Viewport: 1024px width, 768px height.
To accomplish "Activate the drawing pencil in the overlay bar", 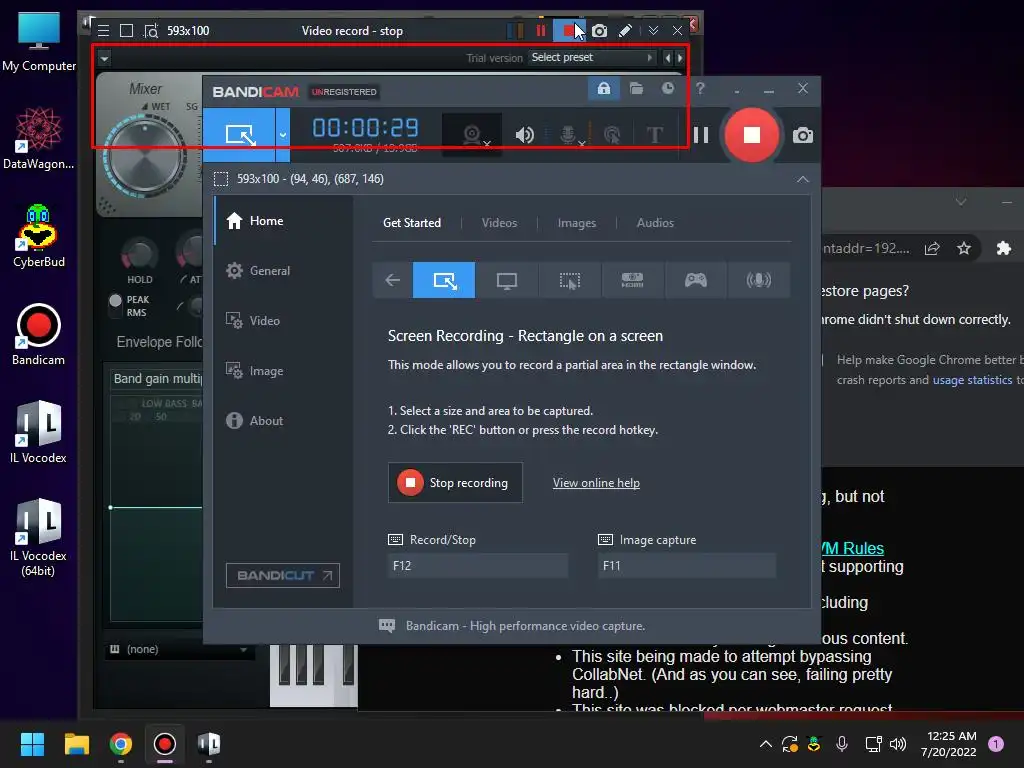I will coord(625,31).
